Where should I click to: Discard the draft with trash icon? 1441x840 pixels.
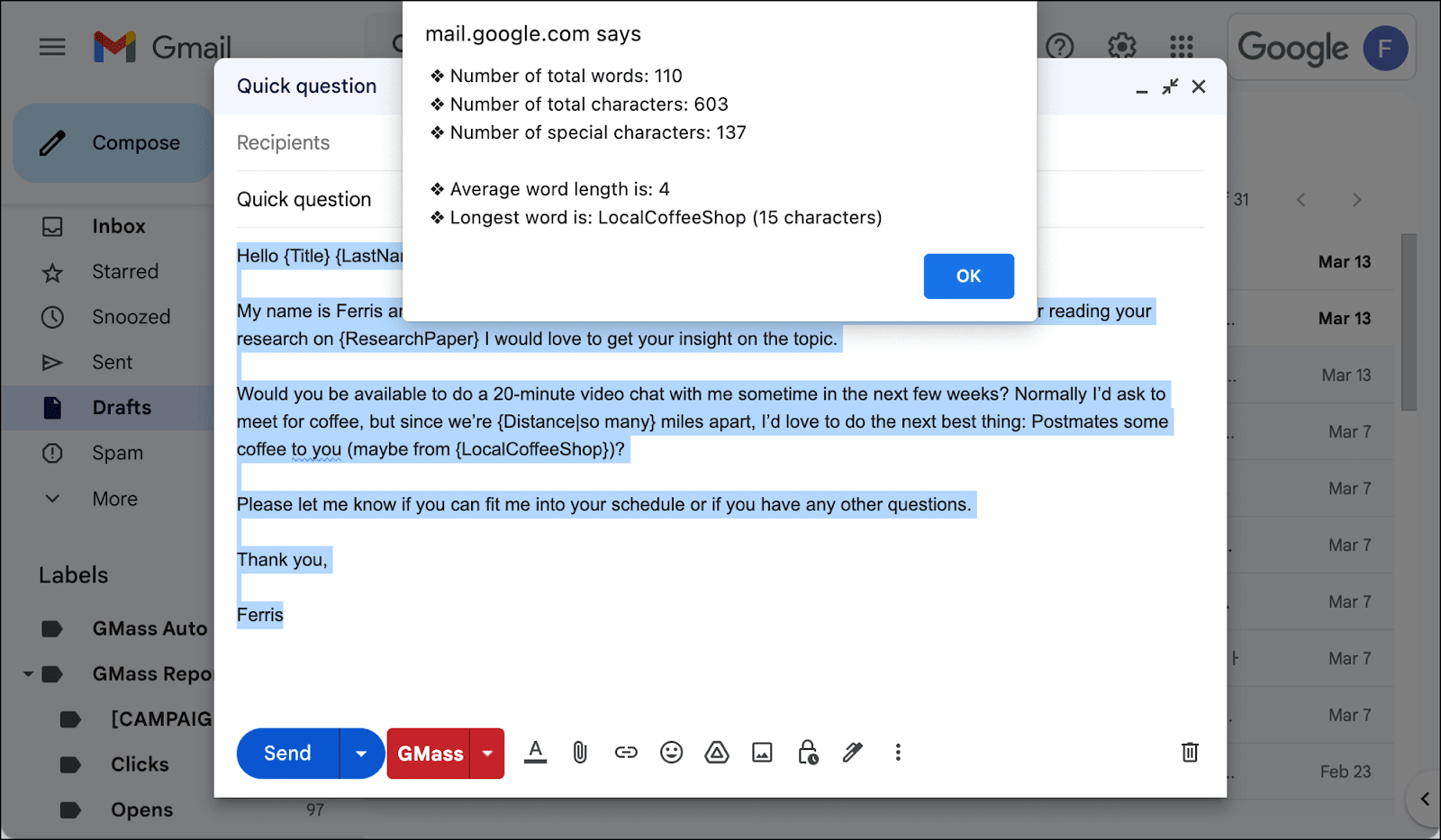[1190, 753]
